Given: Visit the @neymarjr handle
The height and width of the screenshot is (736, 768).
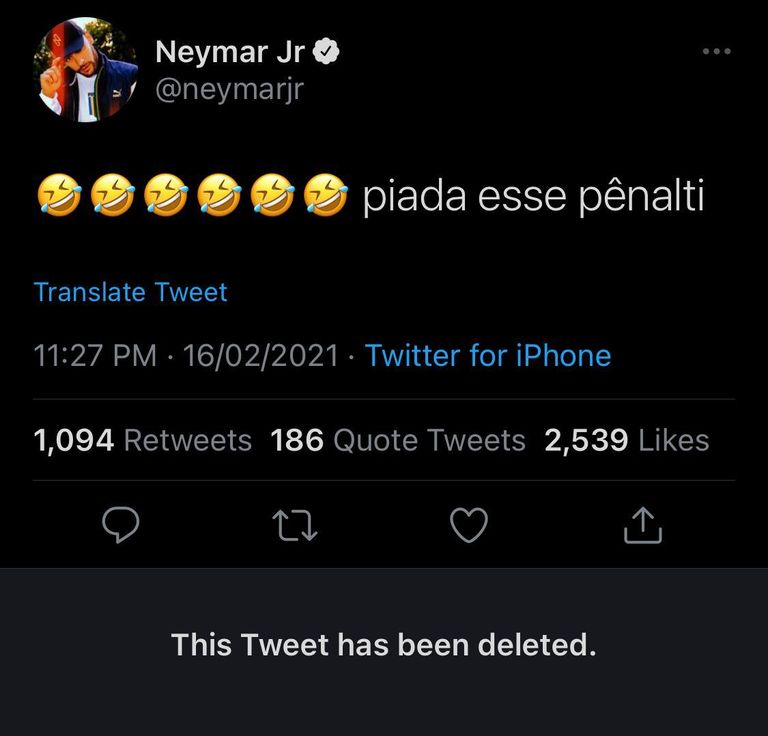Looking at the screenshot, I should (229, 89).
